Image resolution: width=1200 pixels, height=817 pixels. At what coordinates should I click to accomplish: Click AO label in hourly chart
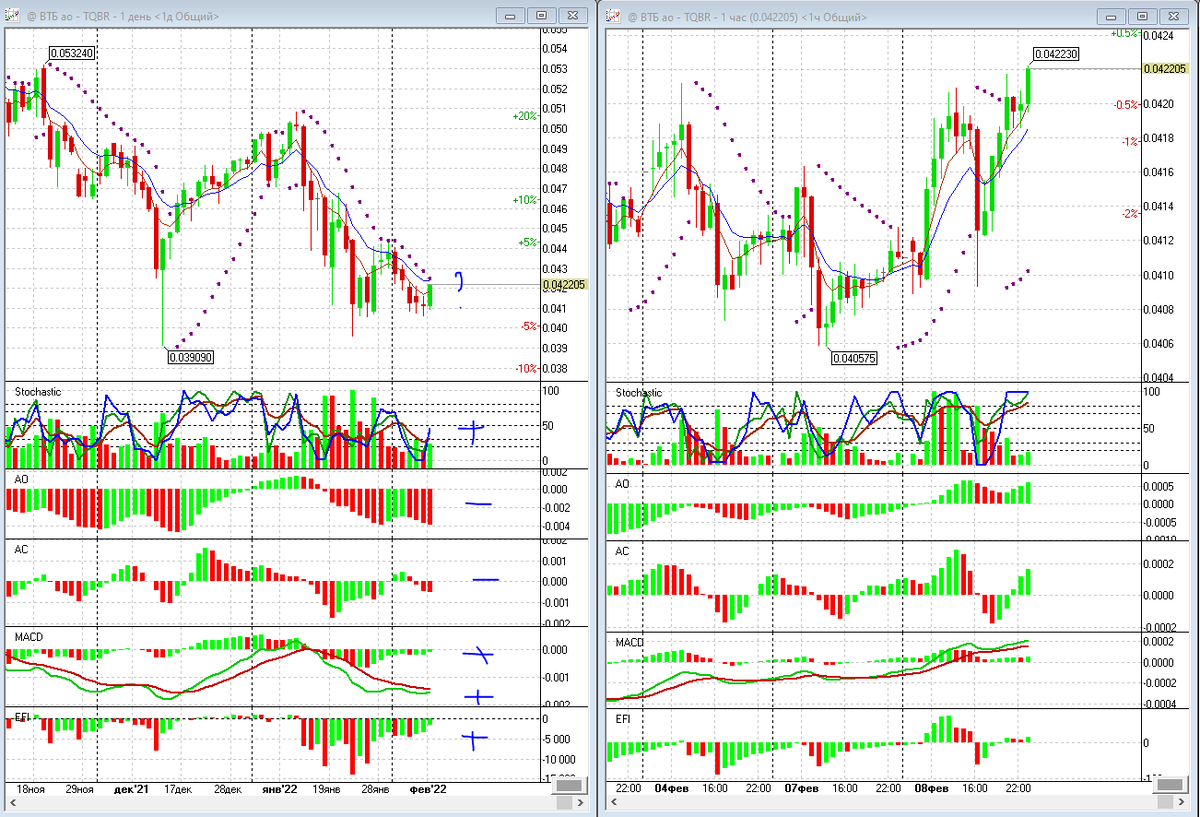[623, 483]
